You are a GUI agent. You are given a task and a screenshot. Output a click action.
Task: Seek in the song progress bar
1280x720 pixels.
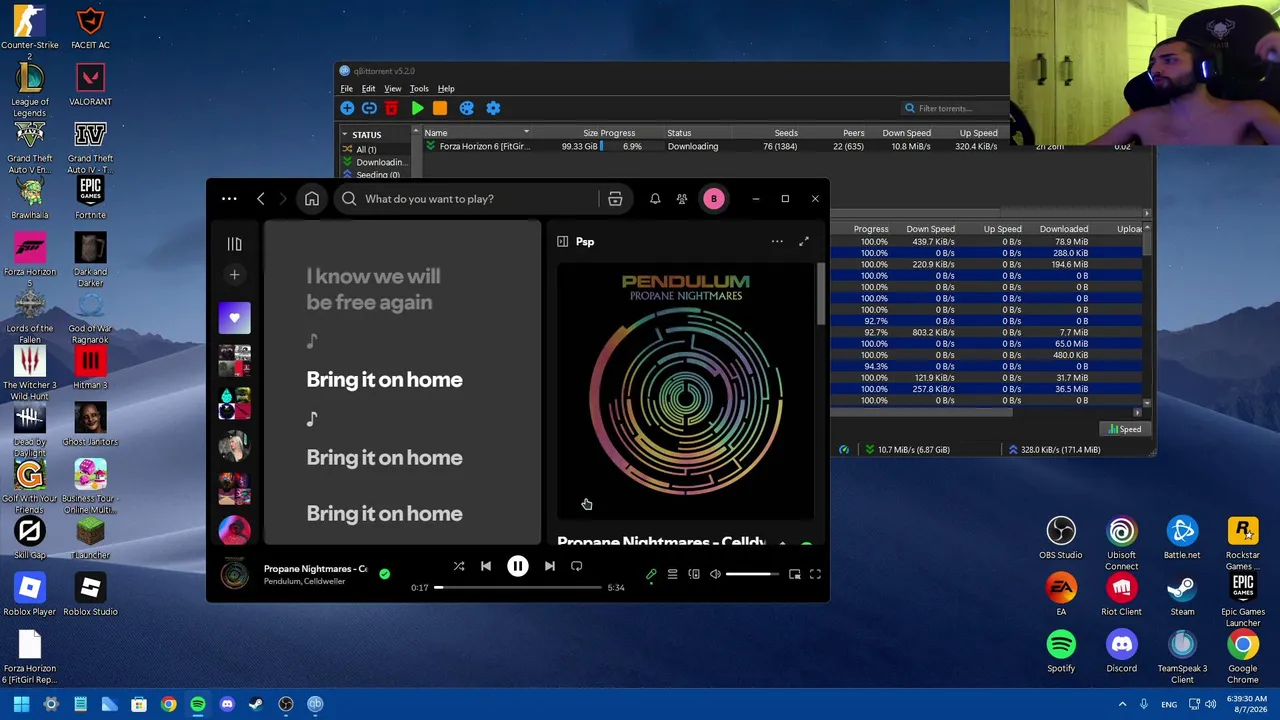point(518,588)
